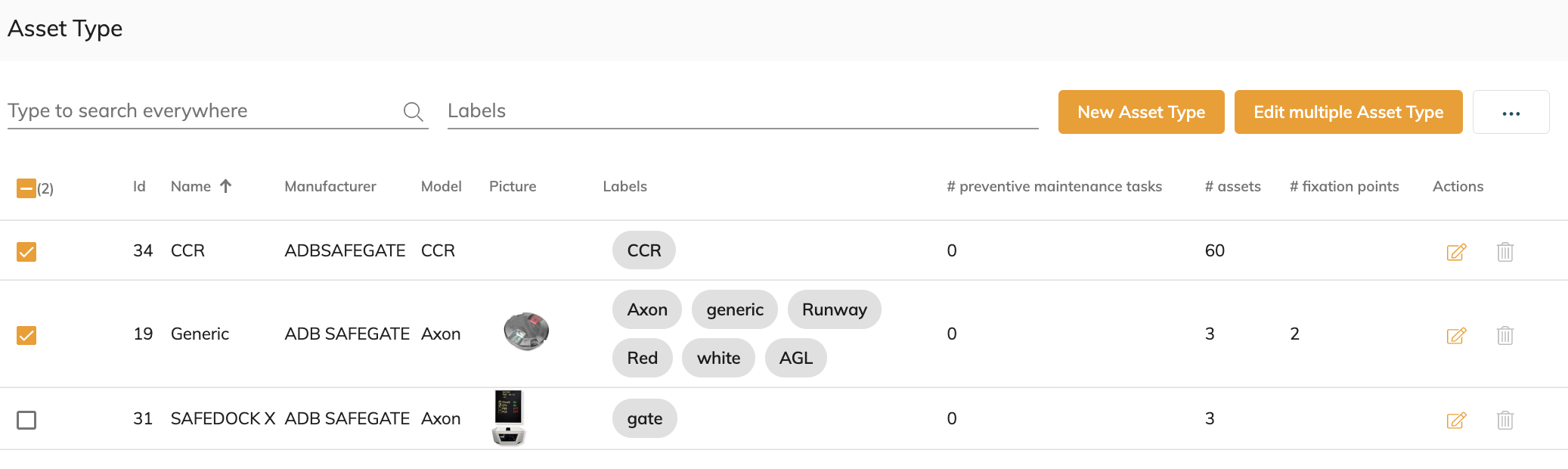Edit the Generic asset type
1568x469 pixels.
tap(1456, 335)
